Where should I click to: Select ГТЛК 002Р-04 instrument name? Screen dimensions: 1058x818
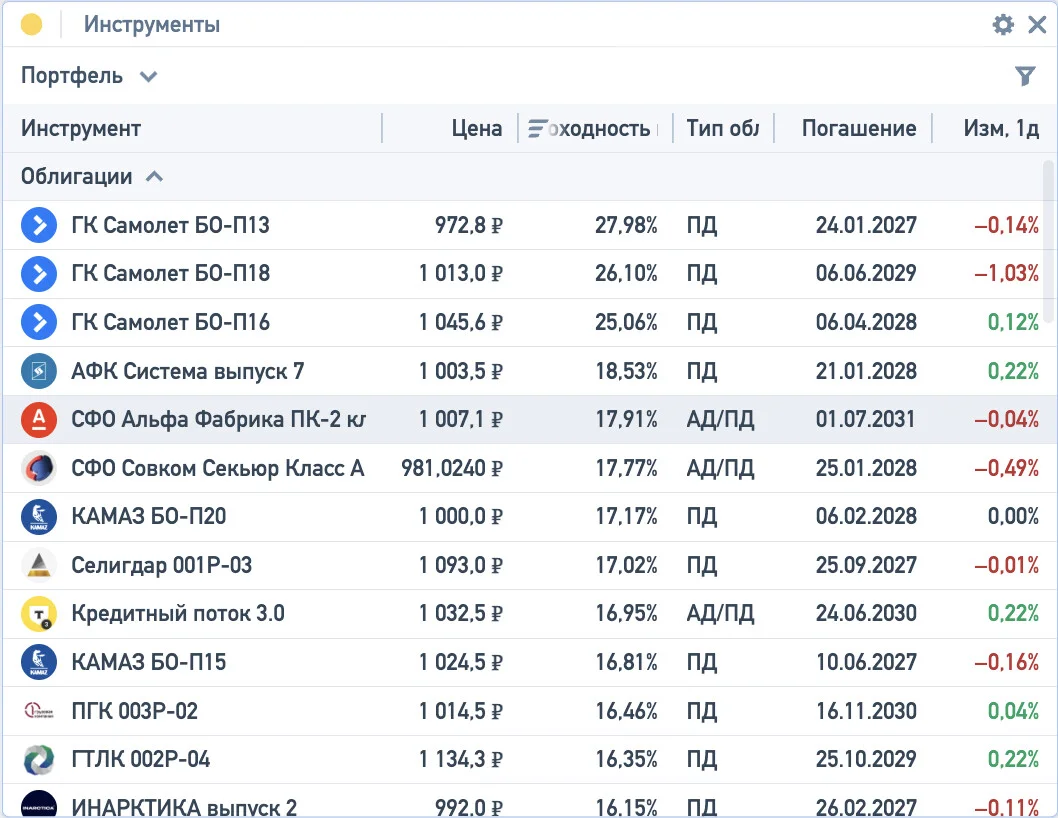point(141,759)
